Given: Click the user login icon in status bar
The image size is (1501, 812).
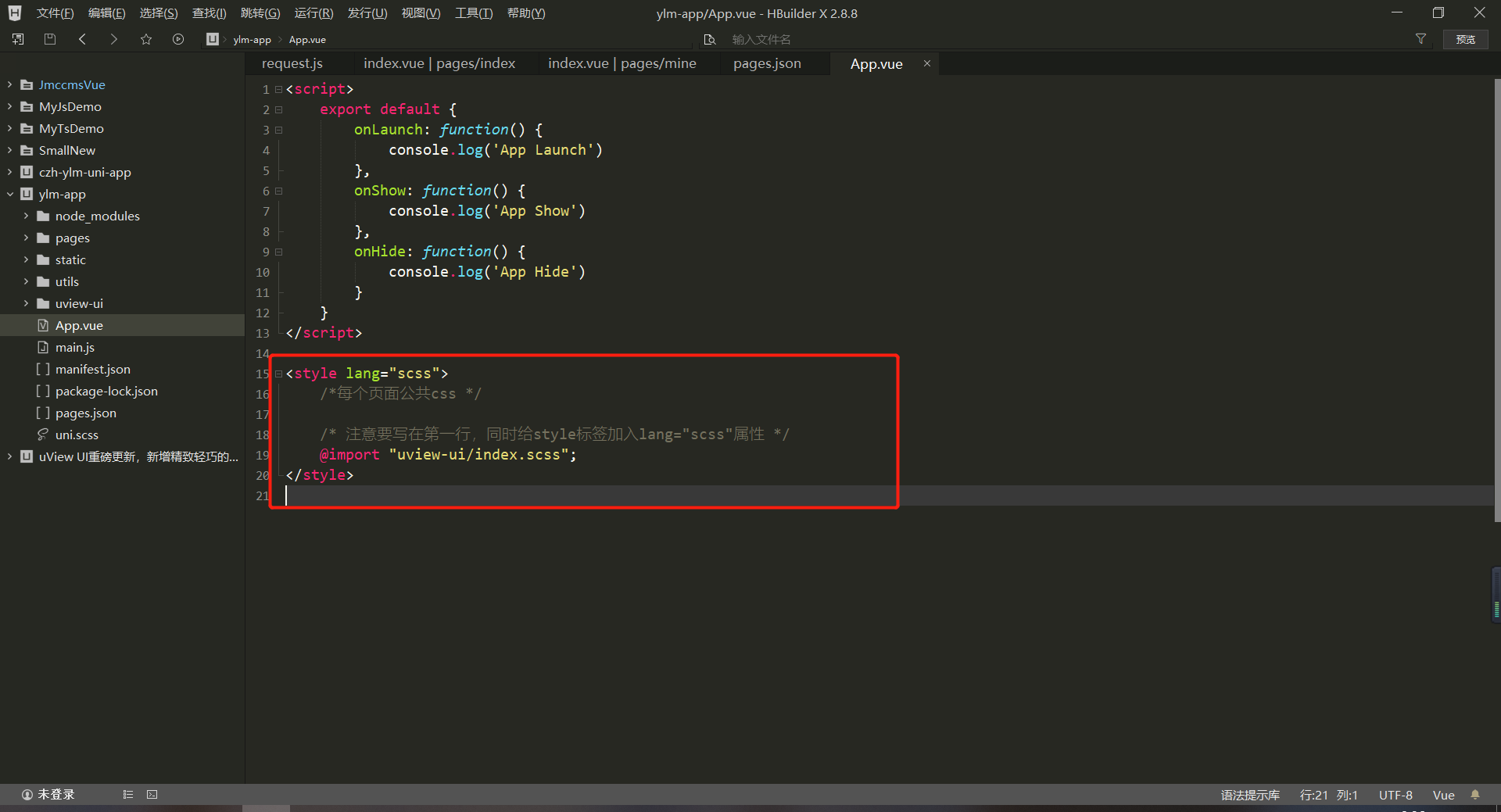Looking at the screenshot, I should (27, 795).
